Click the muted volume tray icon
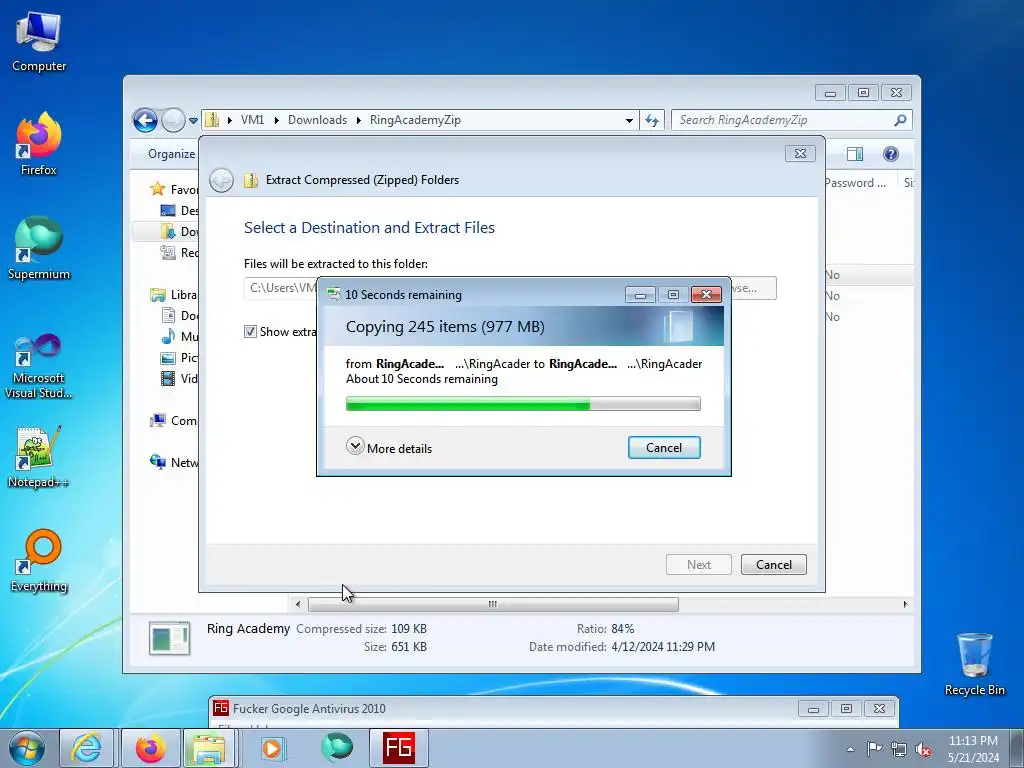 click(x=923, y=749)
